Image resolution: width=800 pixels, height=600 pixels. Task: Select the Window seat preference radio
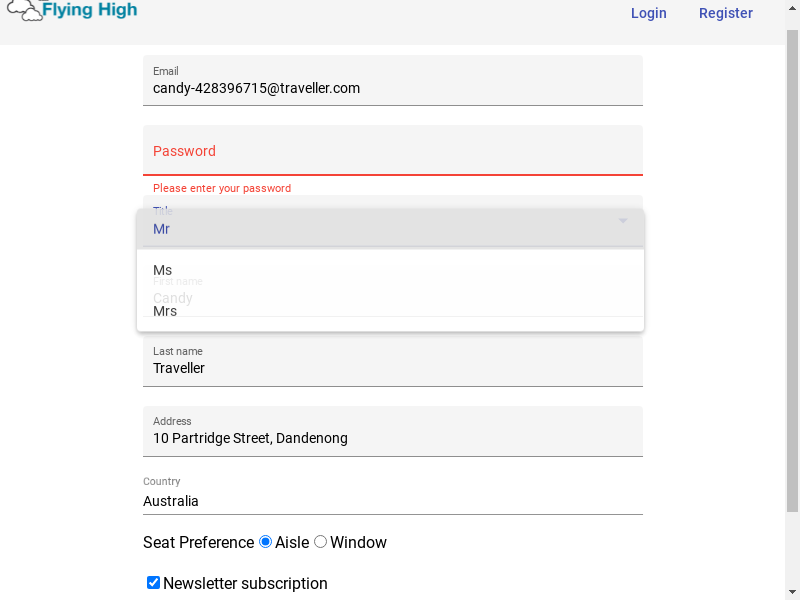coord(320,541)
